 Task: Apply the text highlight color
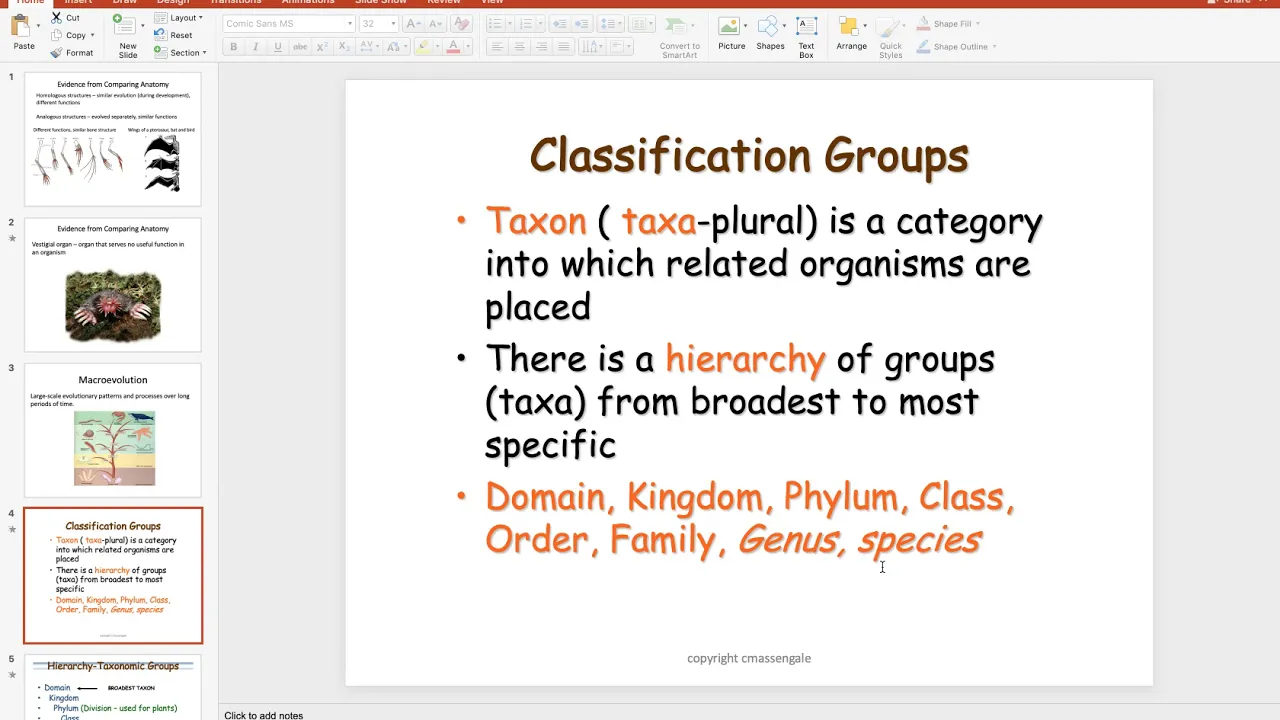423,47
